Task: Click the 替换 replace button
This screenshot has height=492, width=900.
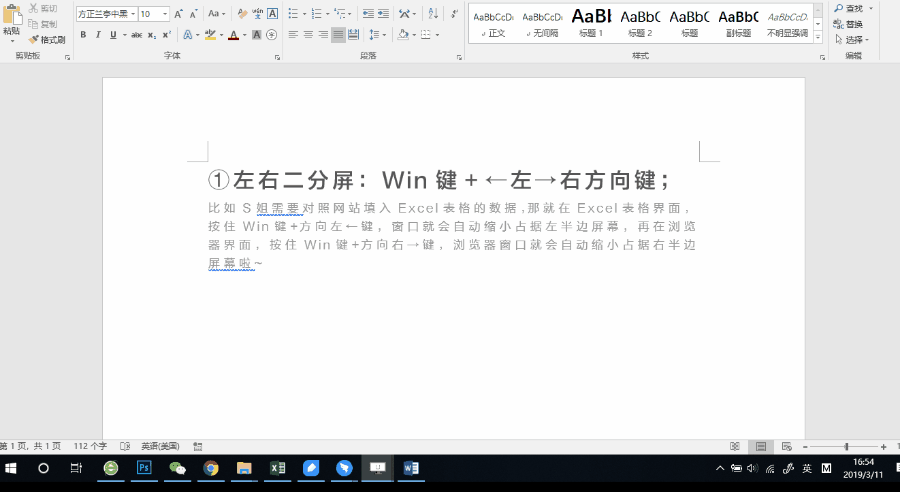Action: click(849, 24)
